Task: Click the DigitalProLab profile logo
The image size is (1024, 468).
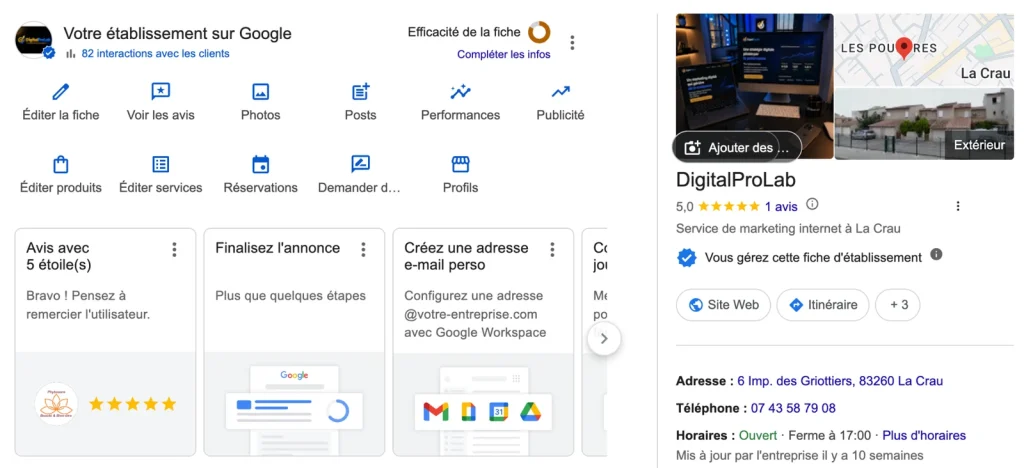Action: [35, 40]
